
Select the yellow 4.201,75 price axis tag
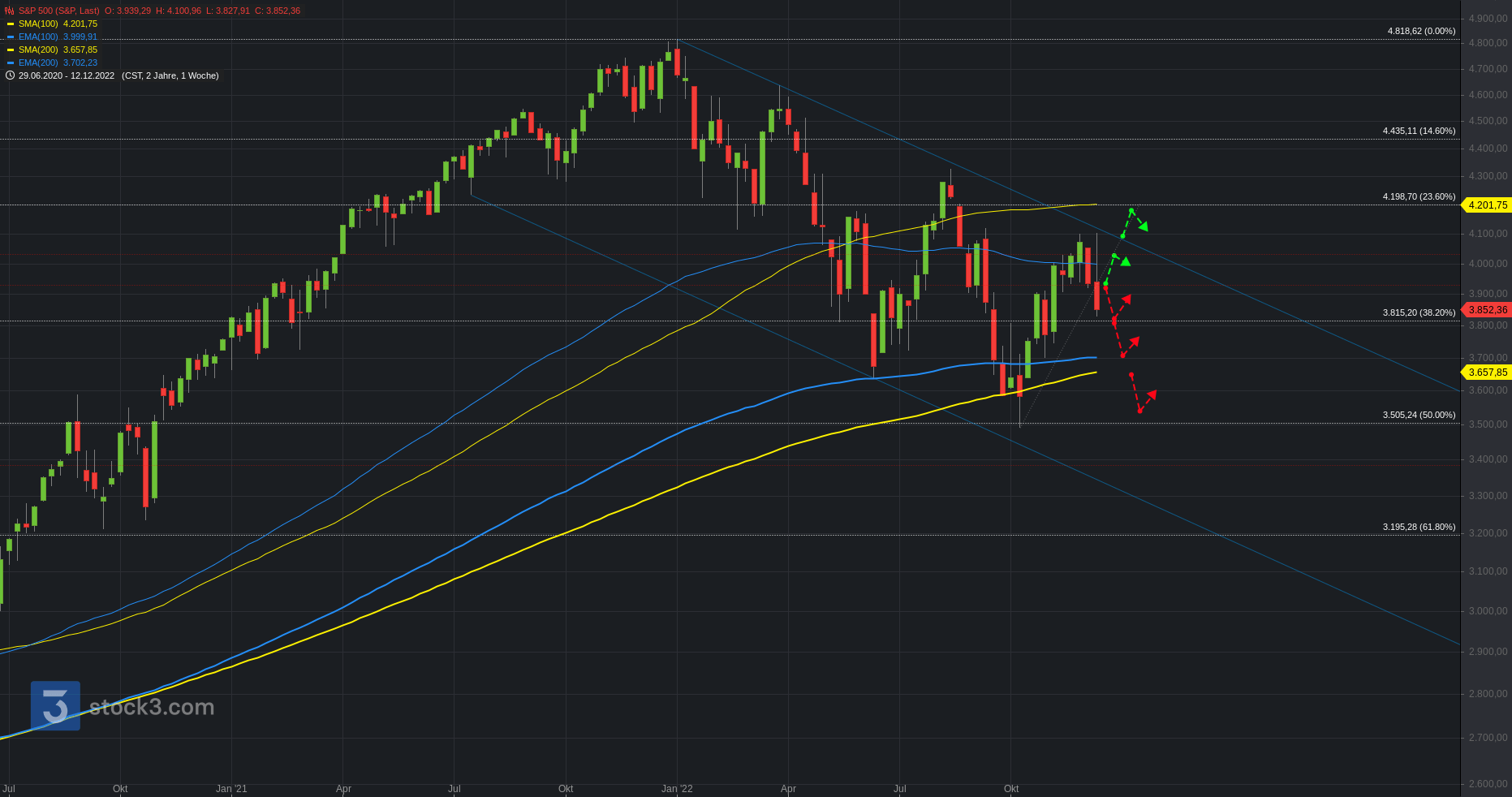coord(1487,205)
